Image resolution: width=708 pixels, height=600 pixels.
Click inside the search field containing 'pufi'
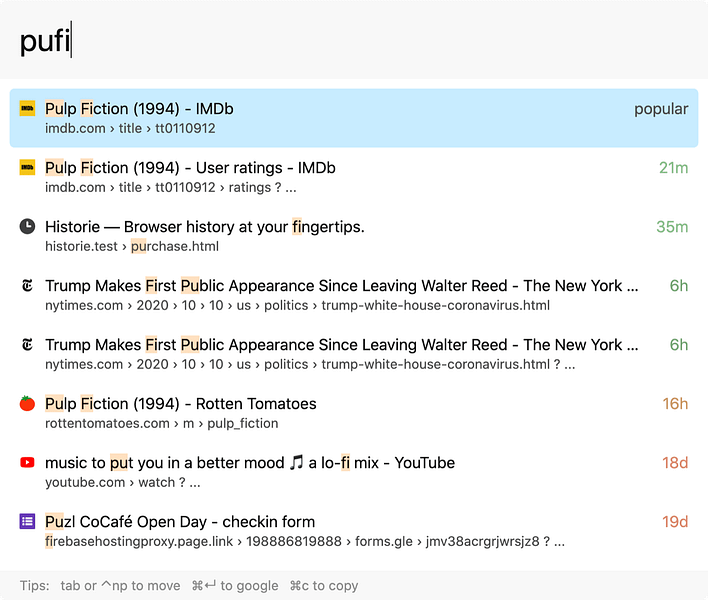(350, 42)
